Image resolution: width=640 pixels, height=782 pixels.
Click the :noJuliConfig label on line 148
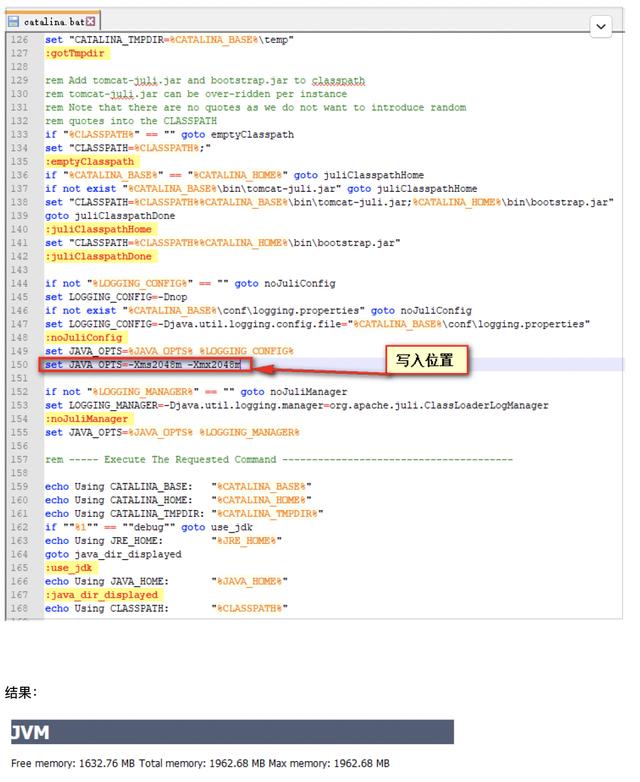pos(83,337)
